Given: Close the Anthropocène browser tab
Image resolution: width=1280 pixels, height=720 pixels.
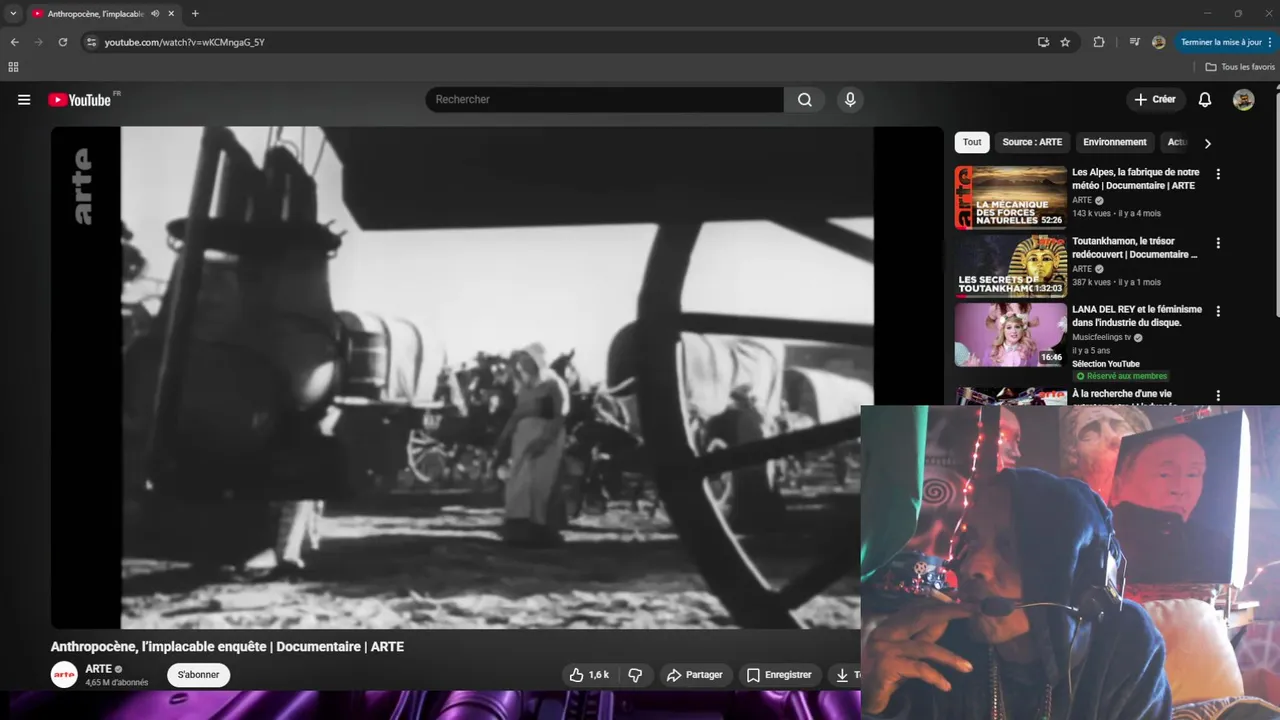Looking at the screenshot, I should [171, 14].
